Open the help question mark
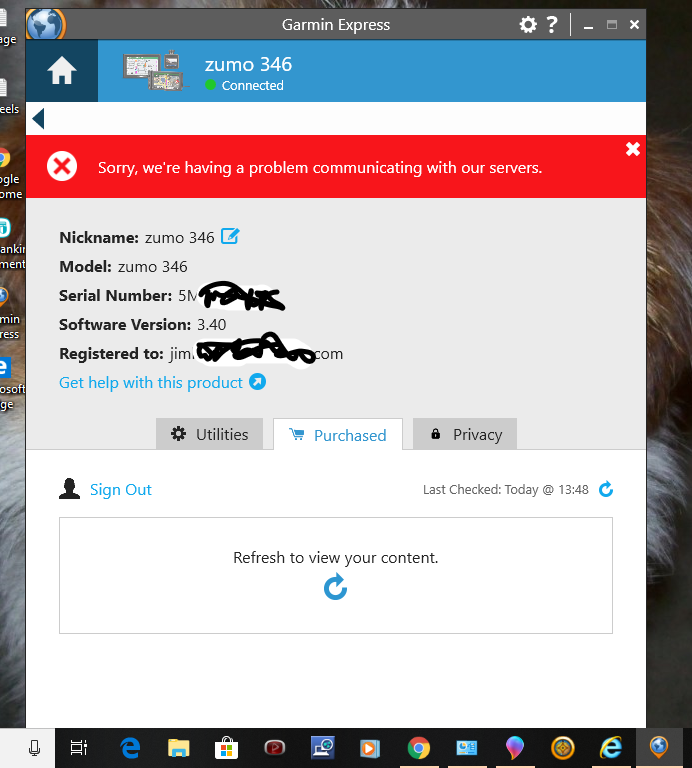 pos(552,24)
